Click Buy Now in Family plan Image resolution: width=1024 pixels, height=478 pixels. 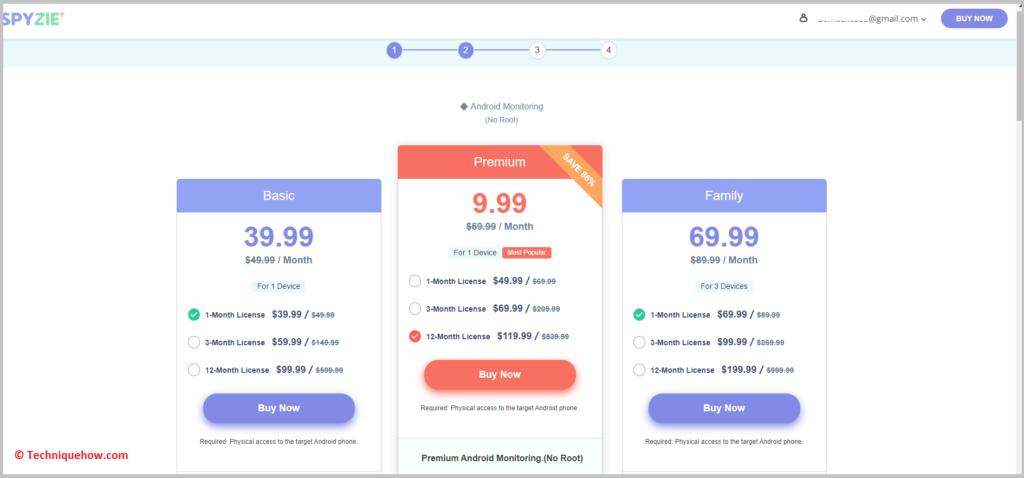pyautogui.click(x=724, y=408)
